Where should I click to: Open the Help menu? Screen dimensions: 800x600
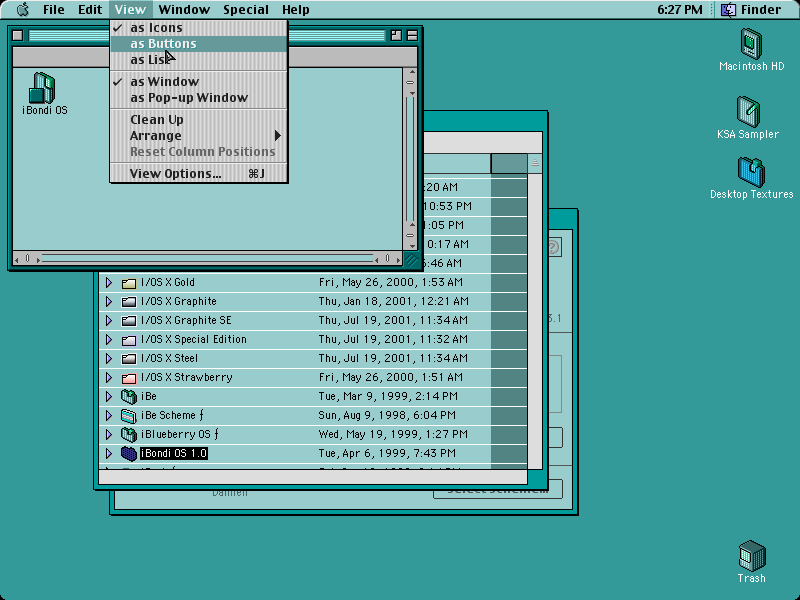(296, 10)
